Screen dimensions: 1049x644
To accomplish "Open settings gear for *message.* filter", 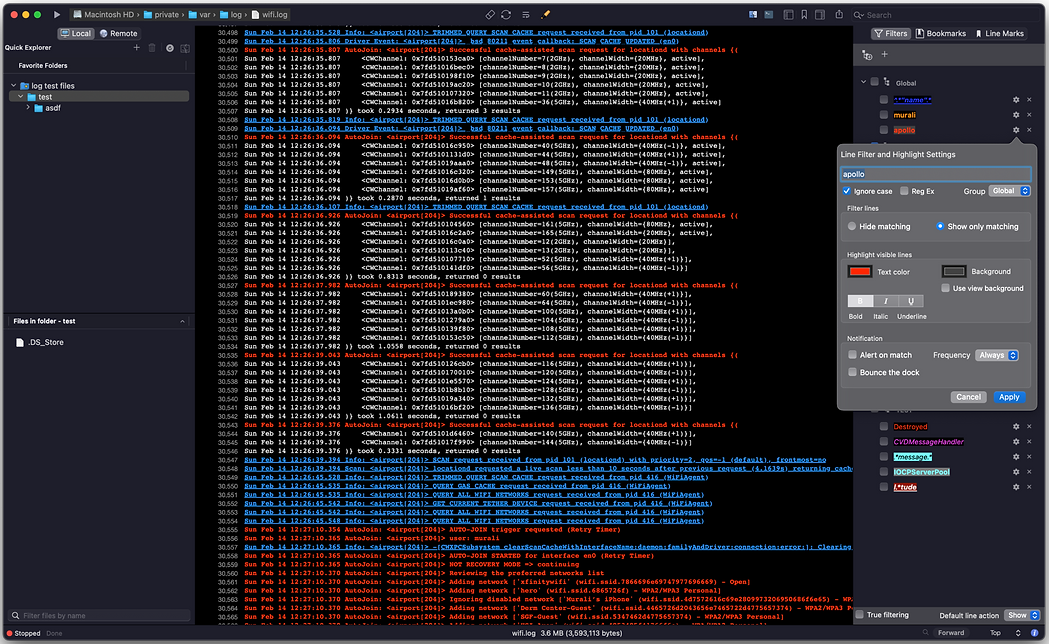I will [1016, 457].
